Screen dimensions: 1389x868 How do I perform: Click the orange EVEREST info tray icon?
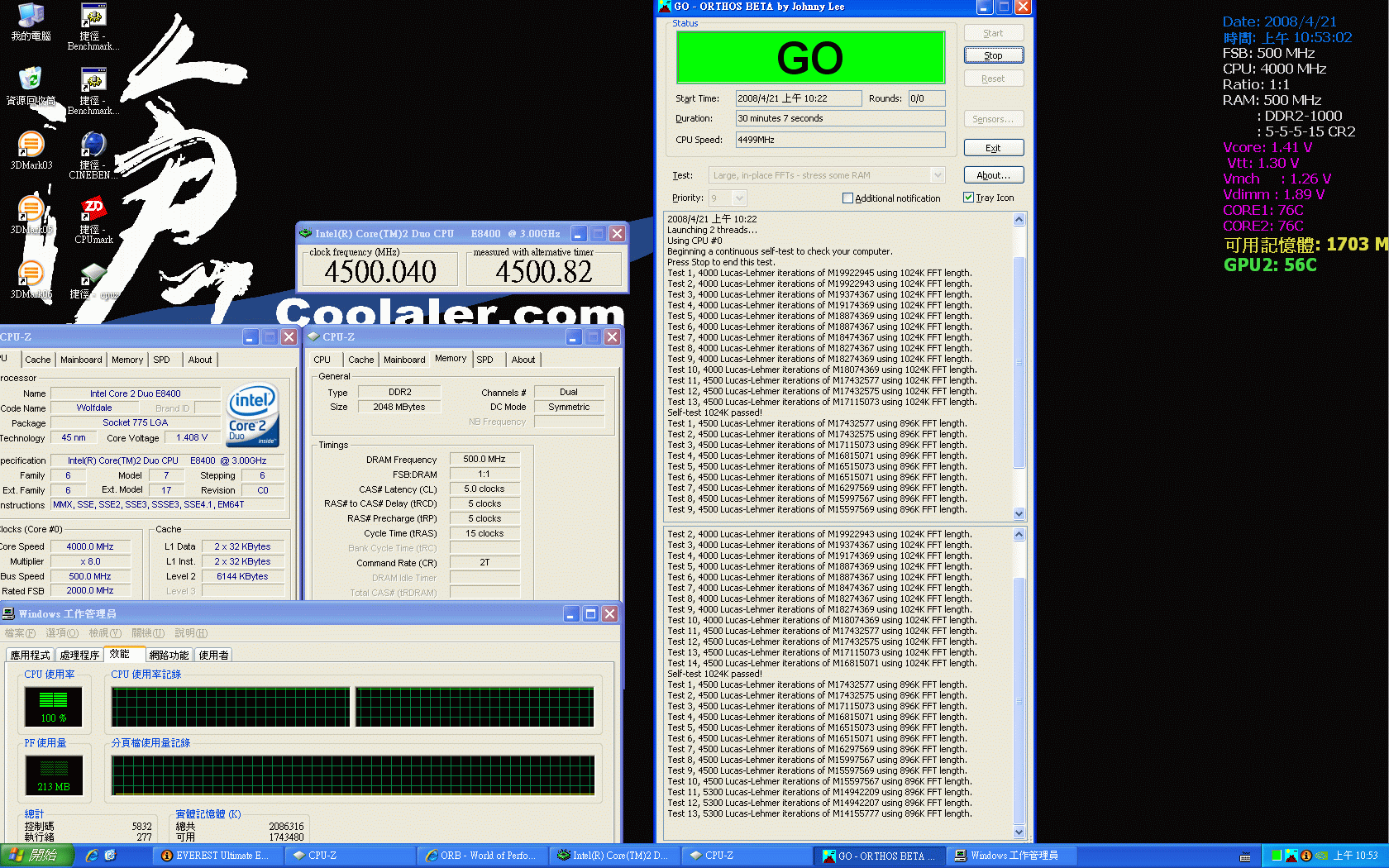pos(1306,856)
